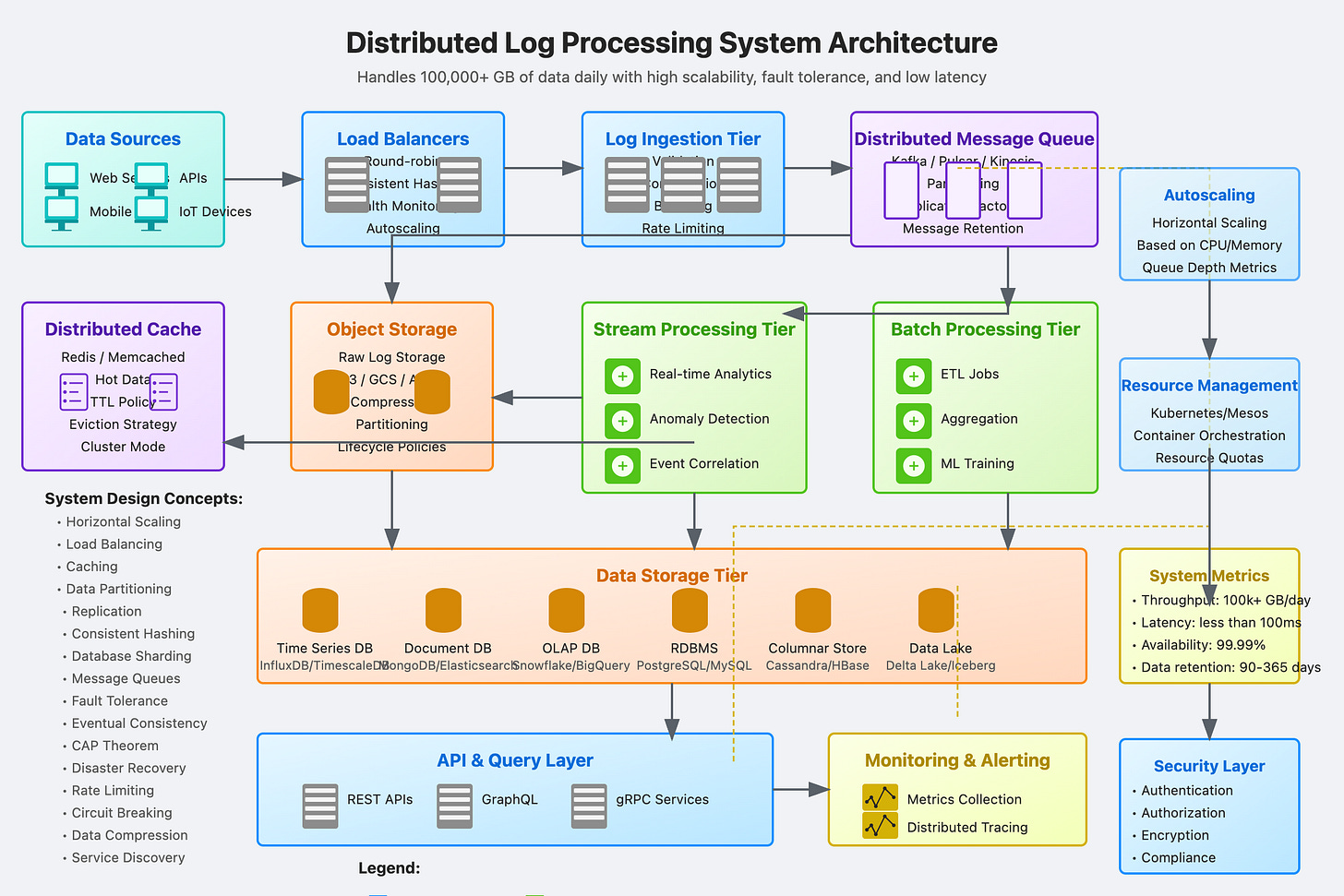Click the chart icon beside Distributed Tracing
Image resolution: width=1344 pixels, height=896 pixels.
pyautogui.click(x=880, y=825)
